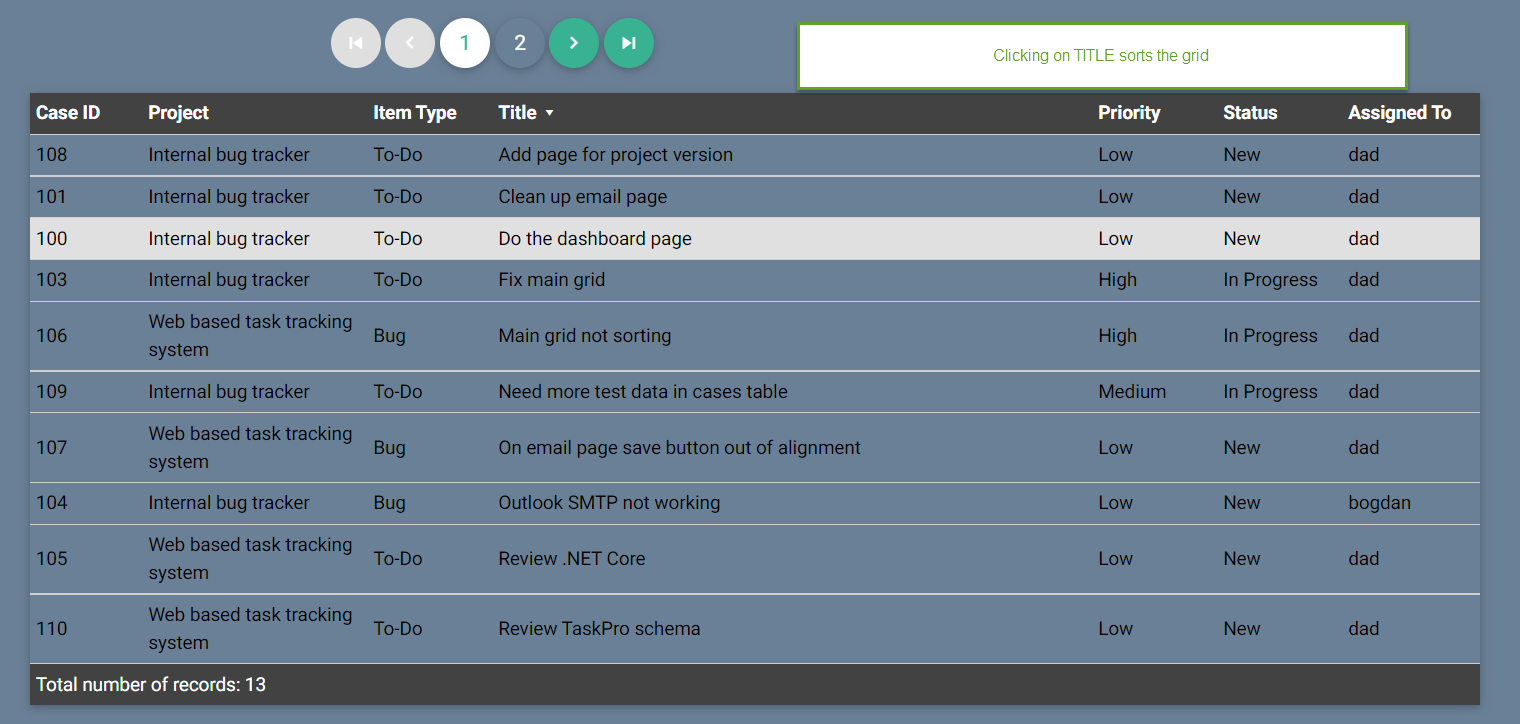
Task: Sort grid by Case ID header
Action: [x=68, y=113]
